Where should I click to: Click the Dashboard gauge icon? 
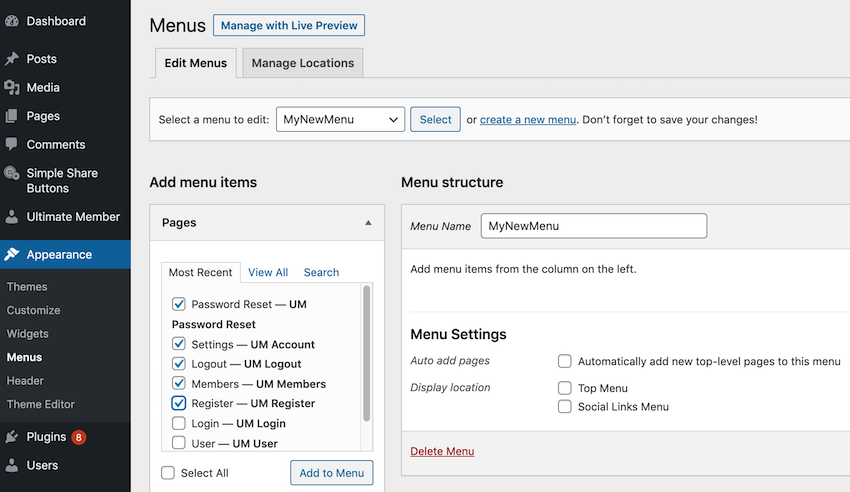click(x=11, y=21)
